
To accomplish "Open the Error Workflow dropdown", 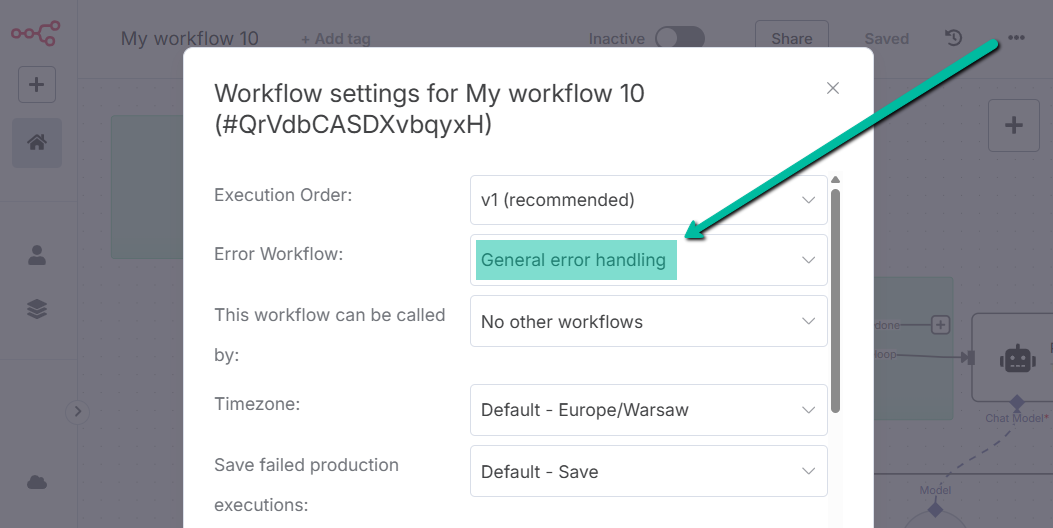I will point(648,260).
